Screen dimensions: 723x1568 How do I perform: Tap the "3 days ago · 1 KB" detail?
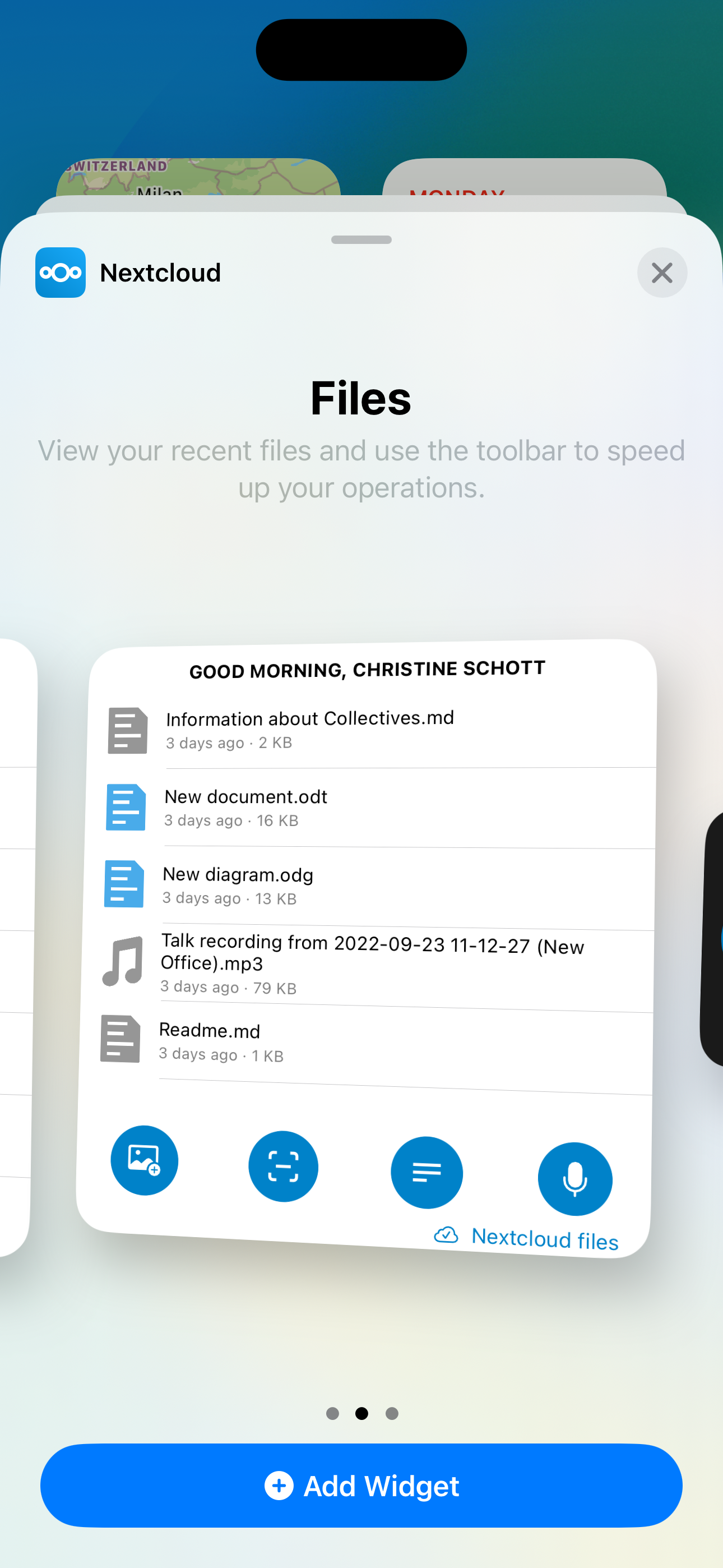tap(221, 1054)
